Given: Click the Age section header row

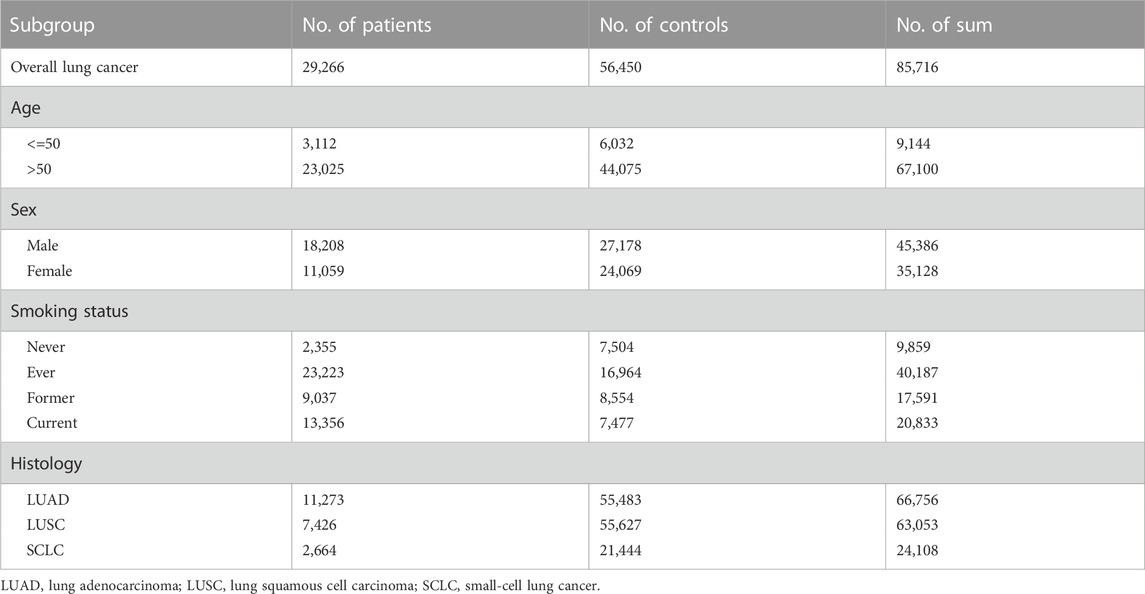Looking at the screenshot, I should 572,107.
